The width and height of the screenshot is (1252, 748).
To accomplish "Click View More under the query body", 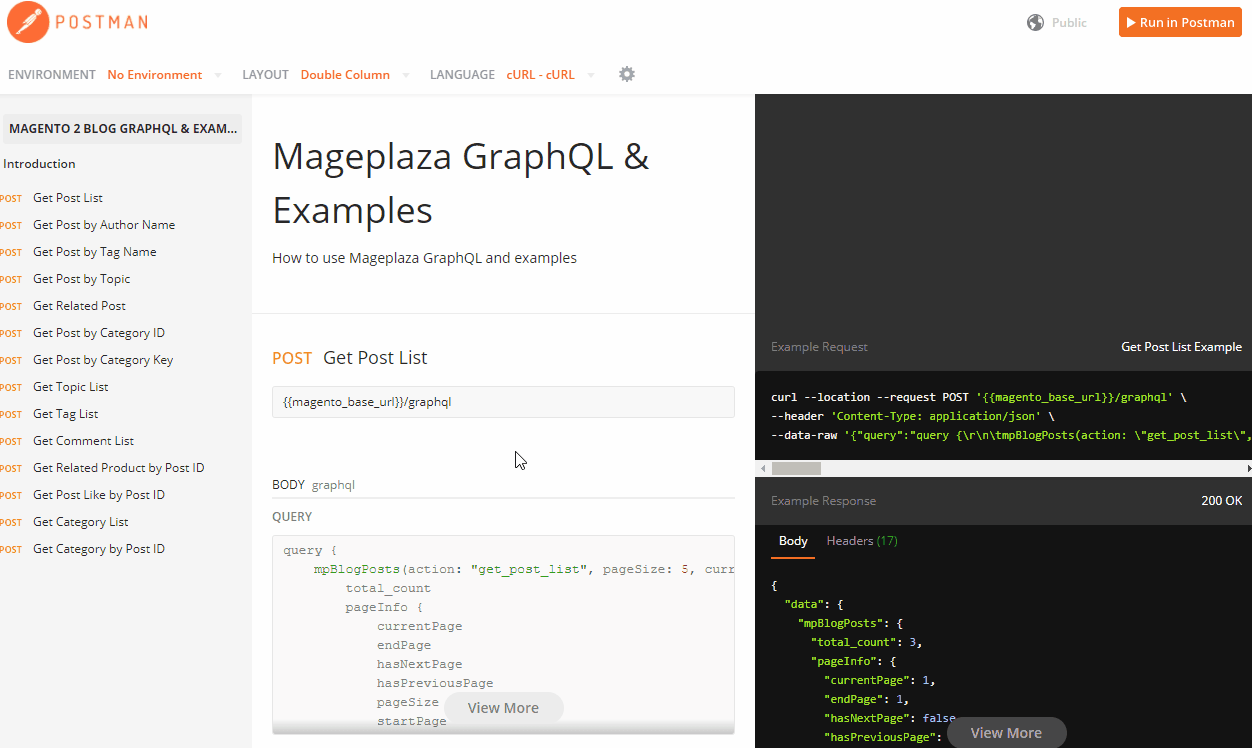I will pyautogui.click(x=503, y=708).
